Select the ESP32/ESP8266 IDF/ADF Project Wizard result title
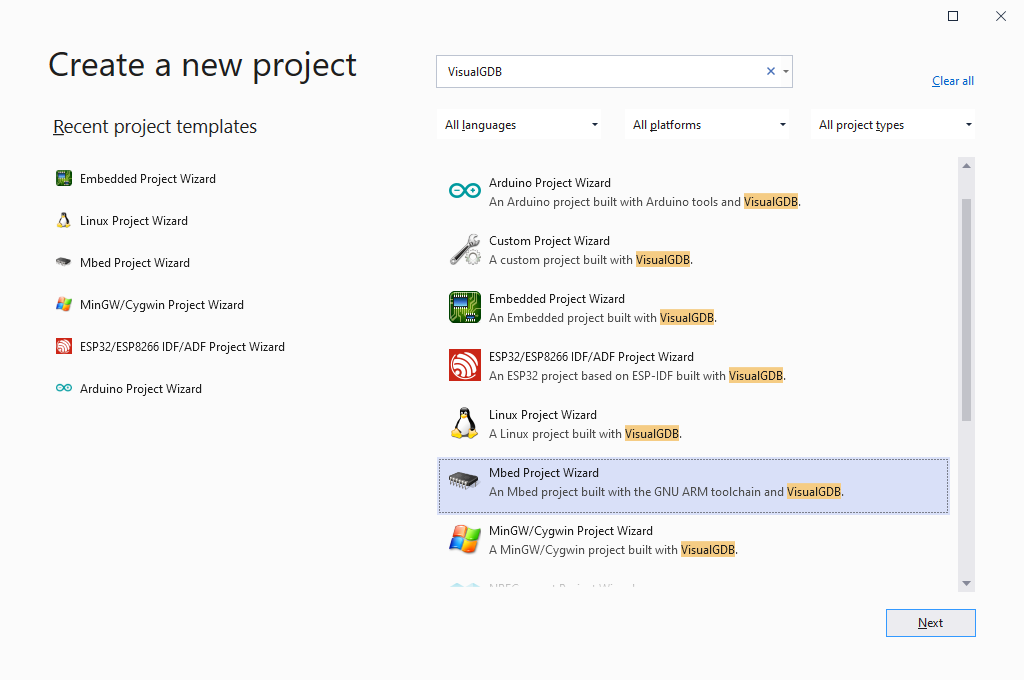The image size is (1024, 680). [592, 357]
